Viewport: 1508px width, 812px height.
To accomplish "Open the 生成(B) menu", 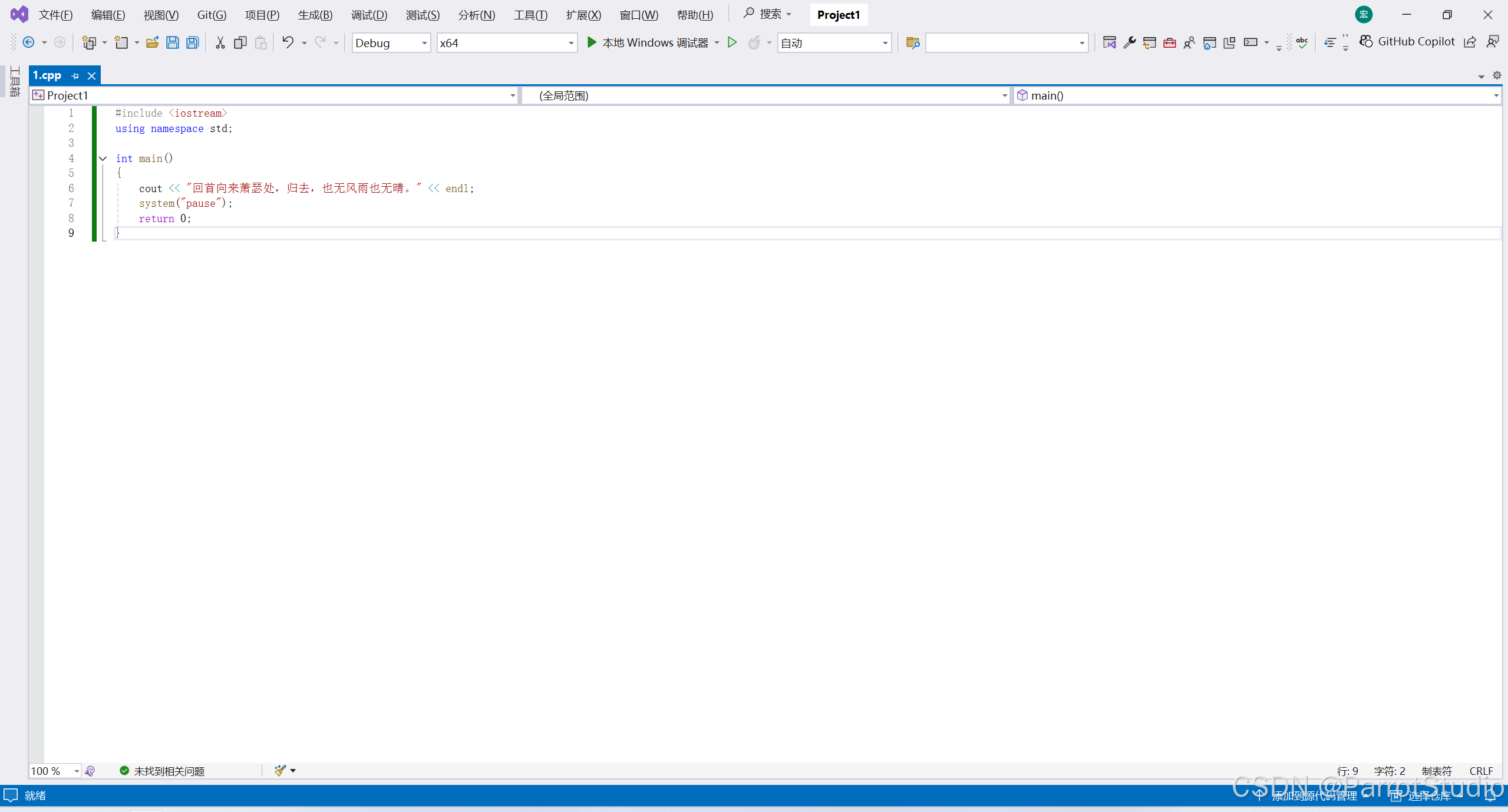I will [315, 15].
